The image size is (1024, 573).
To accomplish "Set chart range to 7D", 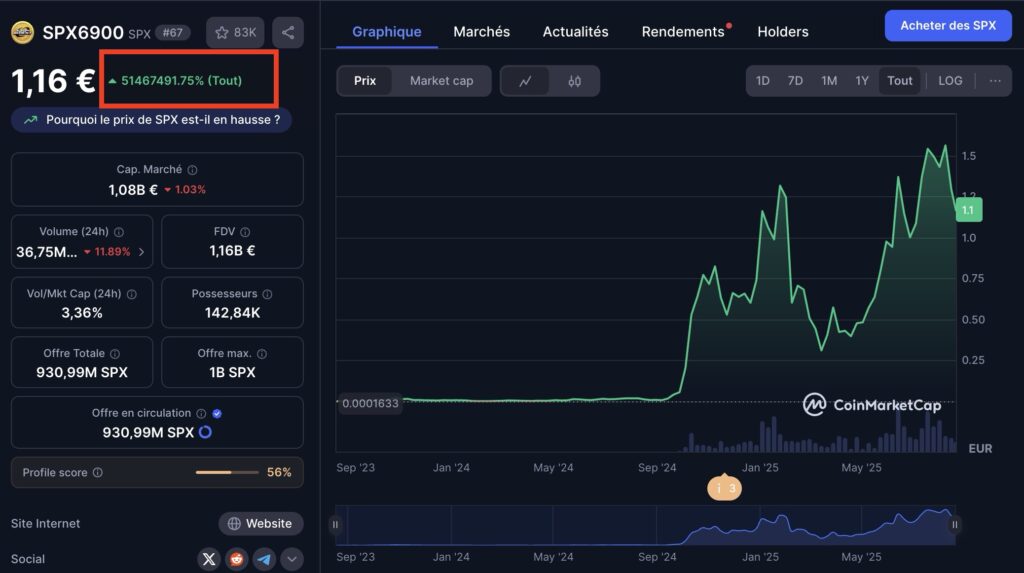I will point(795,81).
